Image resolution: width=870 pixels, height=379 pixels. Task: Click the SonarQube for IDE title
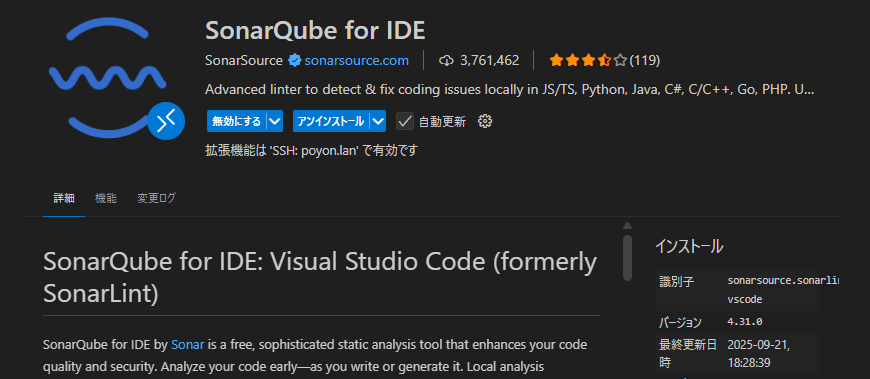pyautogui.click(x=315, y=31)
